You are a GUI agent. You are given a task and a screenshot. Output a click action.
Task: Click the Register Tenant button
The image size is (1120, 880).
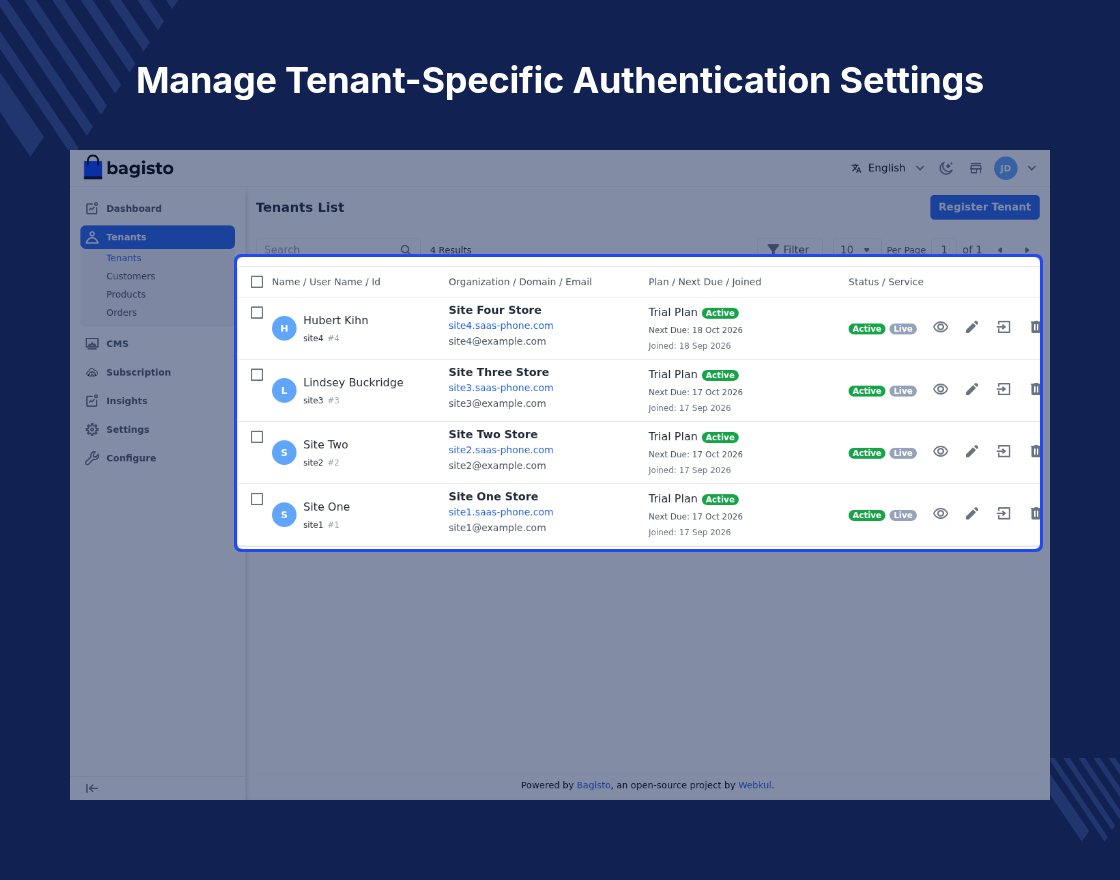point(984,207)
